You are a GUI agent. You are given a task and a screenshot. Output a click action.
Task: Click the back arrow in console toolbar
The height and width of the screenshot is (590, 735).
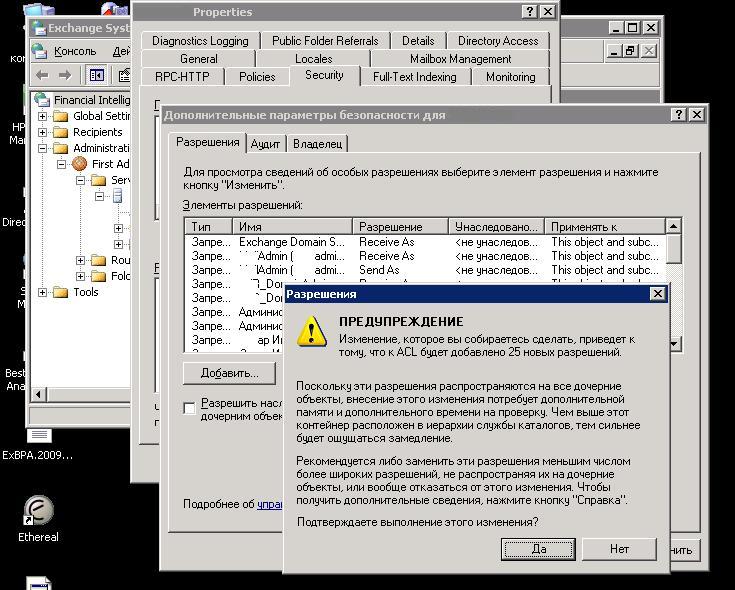[42, 75]
